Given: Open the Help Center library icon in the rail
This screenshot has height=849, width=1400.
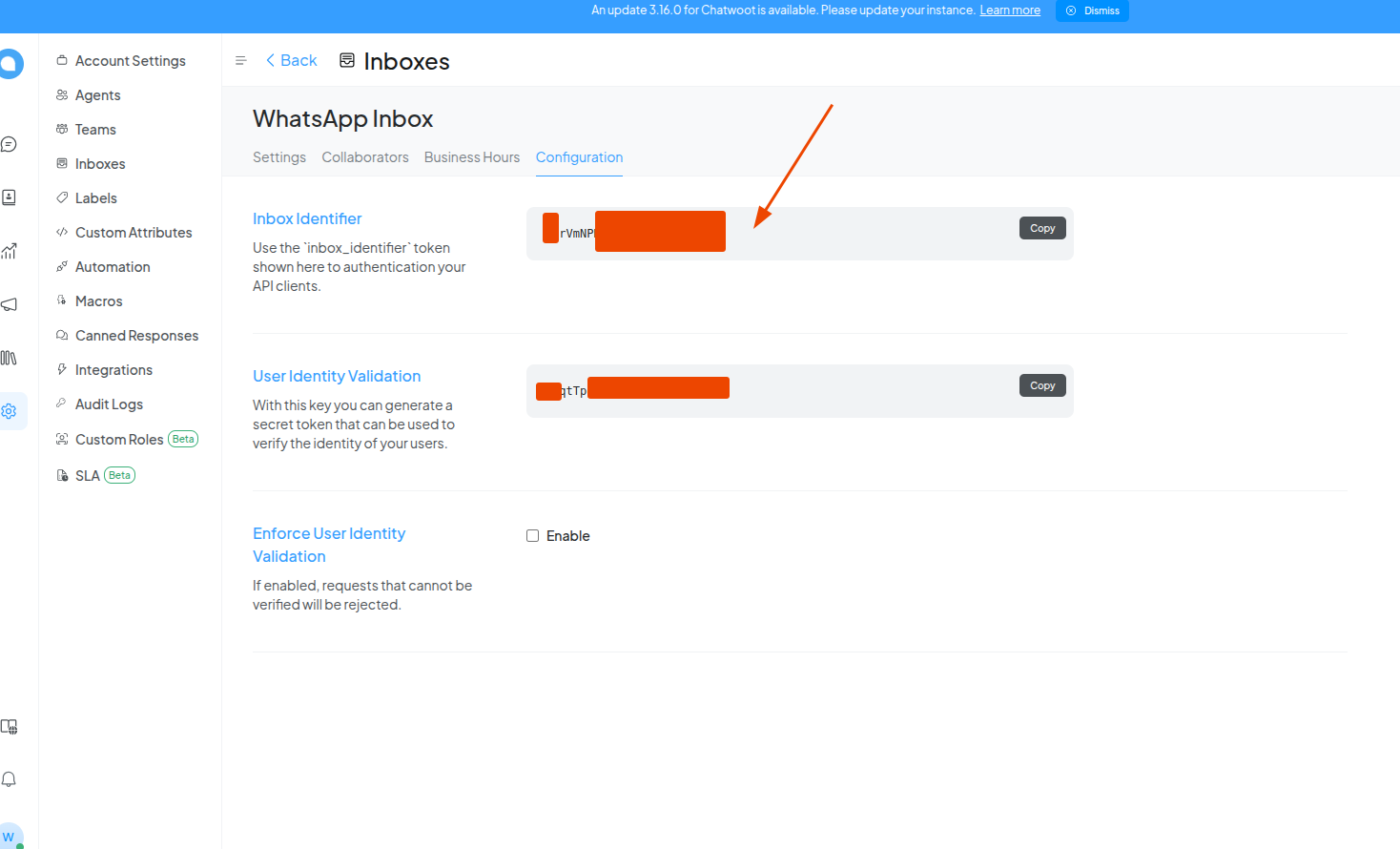Looking at the screenshot, I should 10,358.
